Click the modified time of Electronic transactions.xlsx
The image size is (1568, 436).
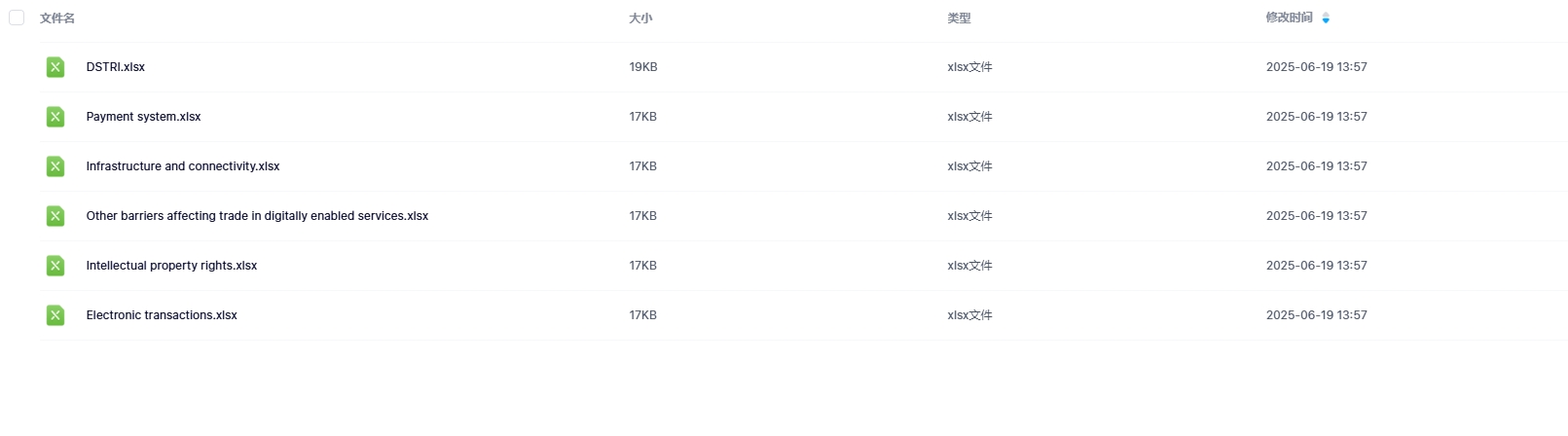tap(1316, 315)
